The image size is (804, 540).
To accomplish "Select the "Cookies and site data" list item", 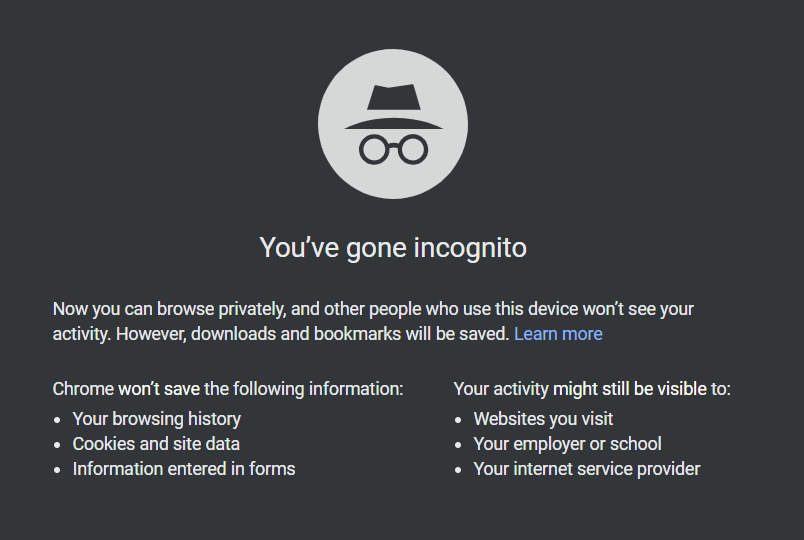I will (156, 444).
